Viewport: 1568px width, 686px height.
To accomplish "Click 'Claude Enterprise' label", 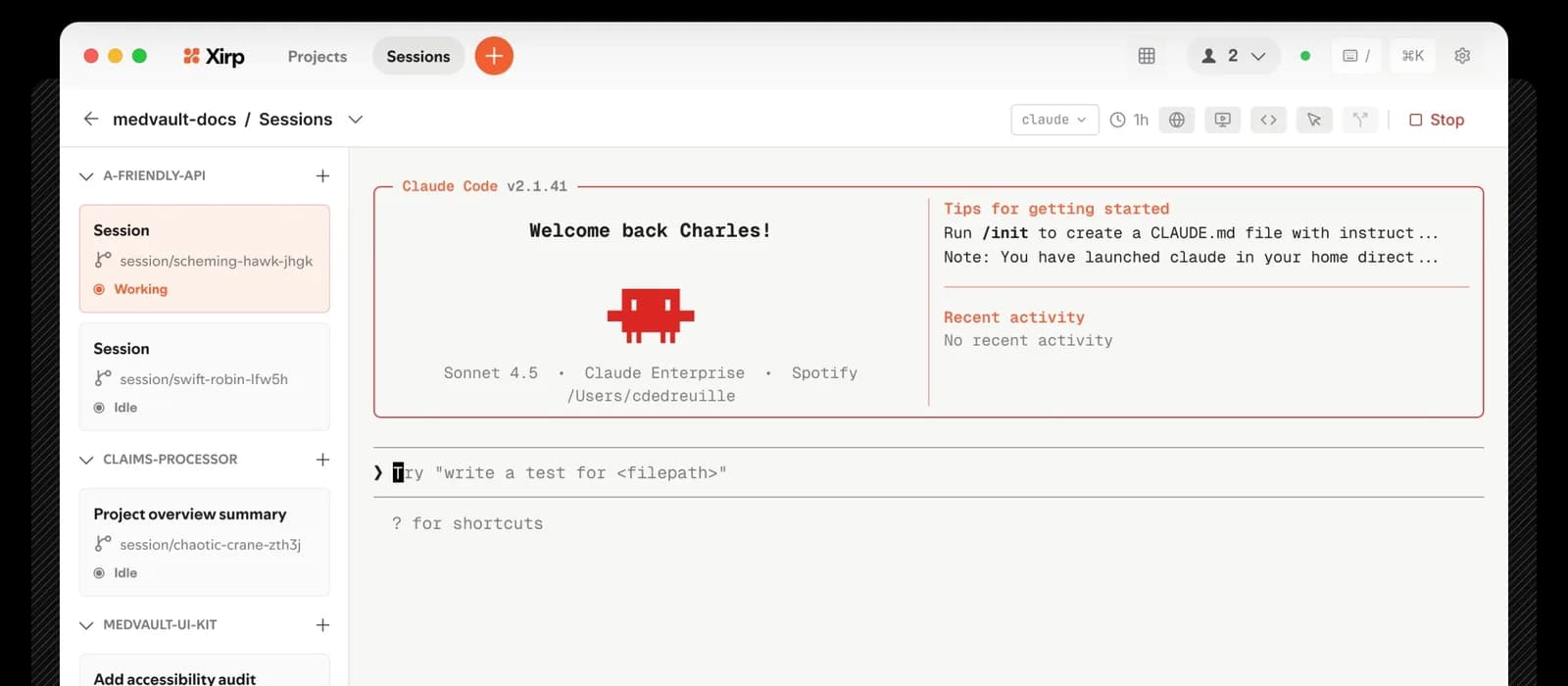I will [664, 372].
